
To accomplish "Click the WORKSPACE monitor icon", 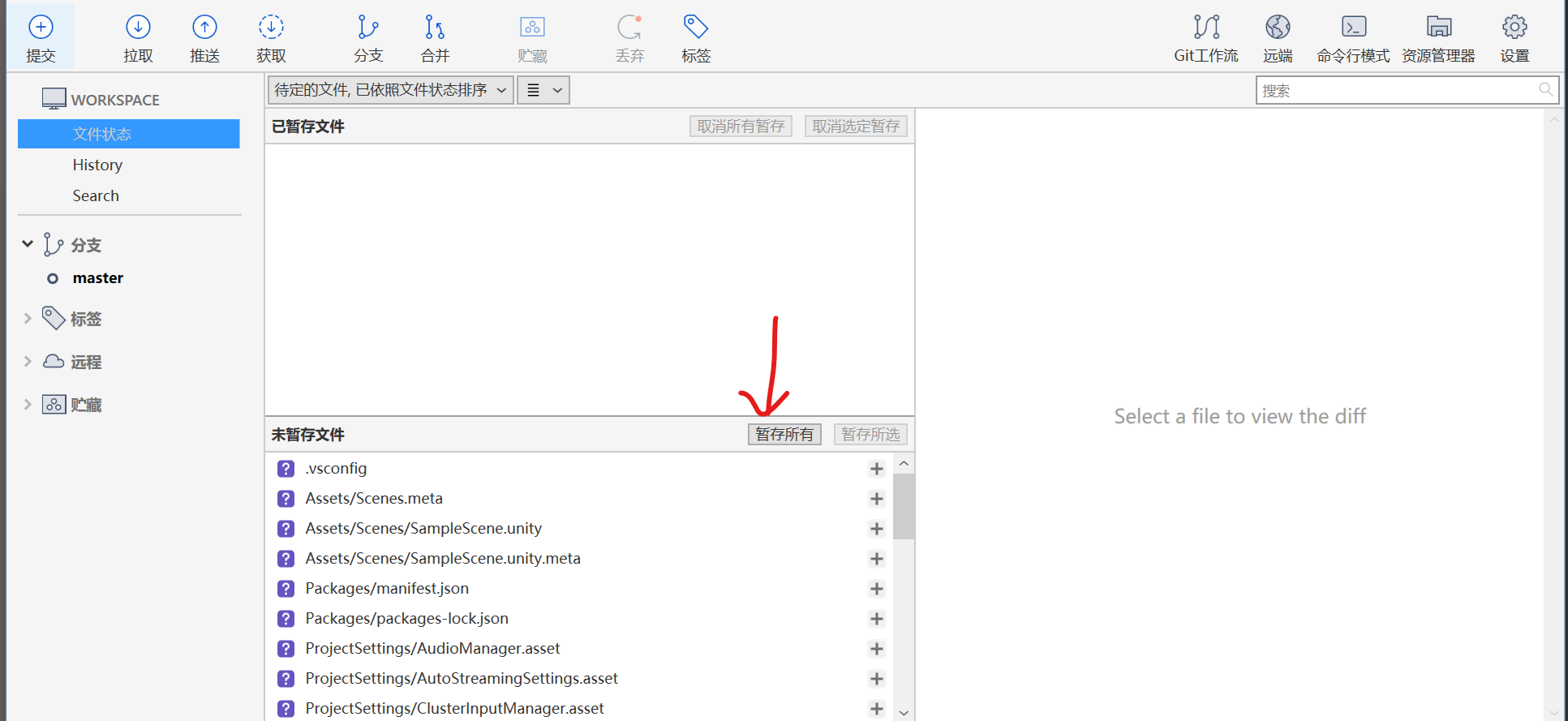I will pyautogui.click(x=54, y=99).
